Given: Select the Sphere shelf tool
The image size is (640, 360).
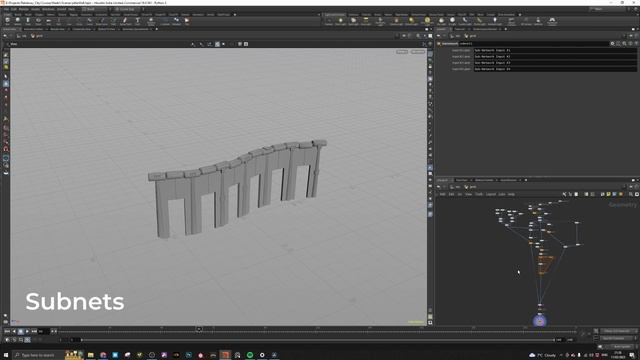Looking at the screenshot, I should click(18, 21).
